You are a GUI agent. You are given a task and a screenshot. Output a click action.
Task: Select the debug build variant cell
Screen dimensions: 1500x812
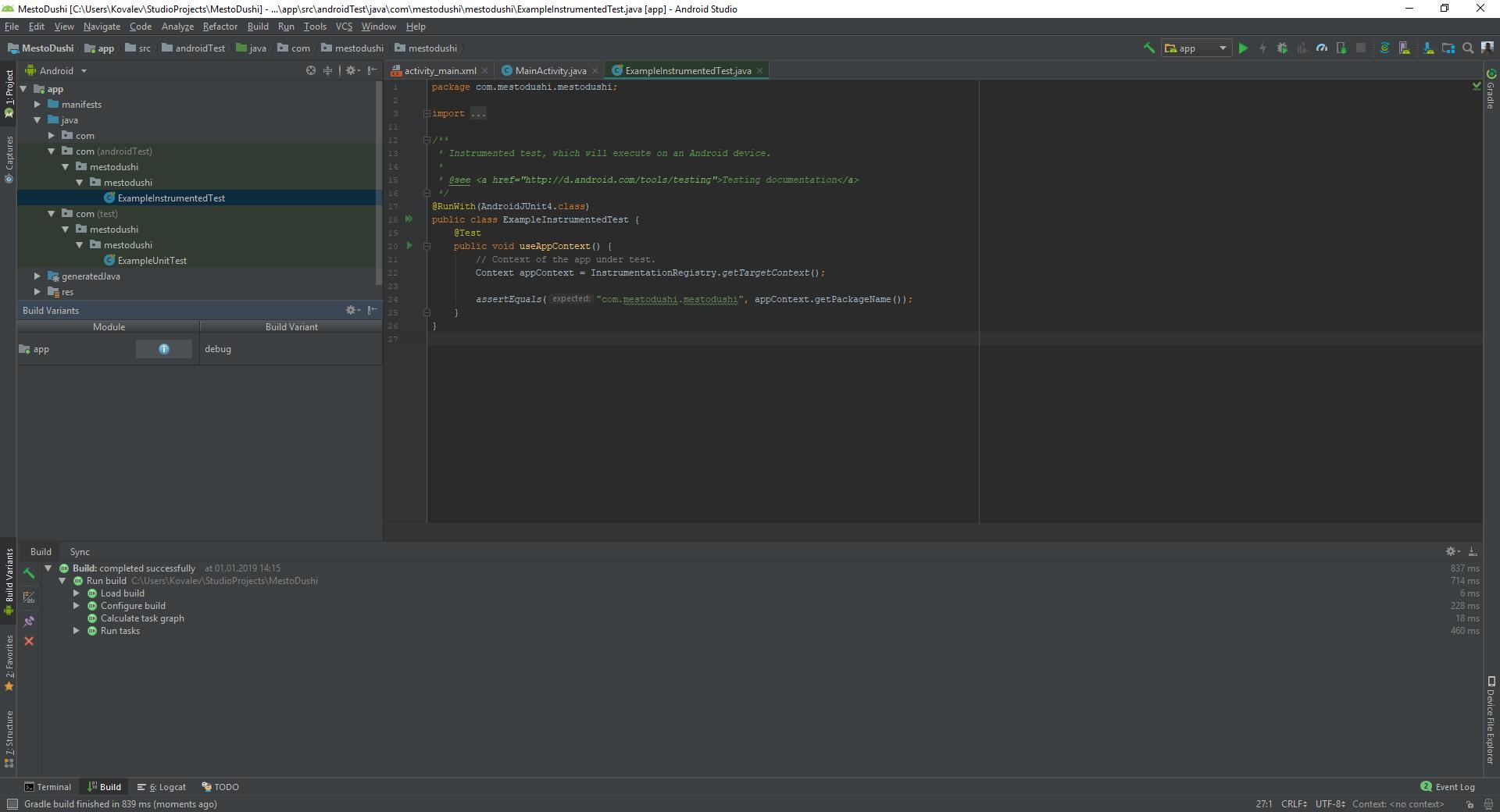291,349
